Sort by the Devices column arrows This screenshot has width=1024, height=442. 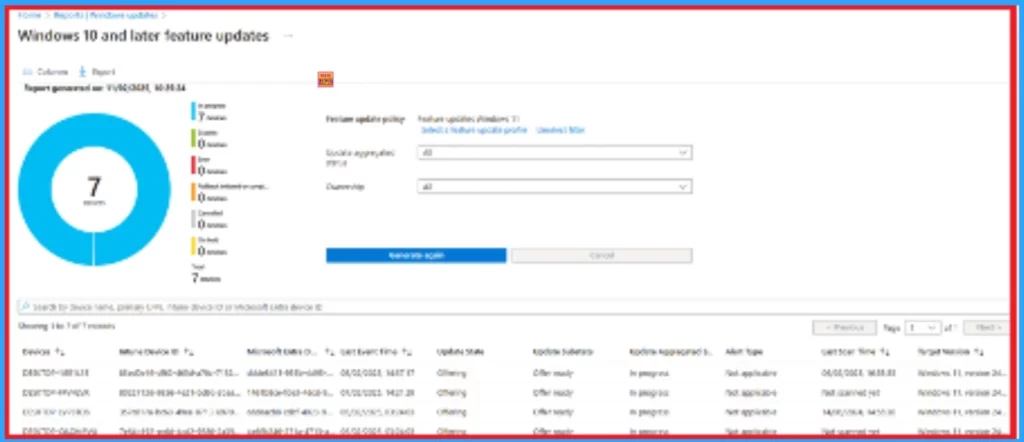tap(59, 352)
